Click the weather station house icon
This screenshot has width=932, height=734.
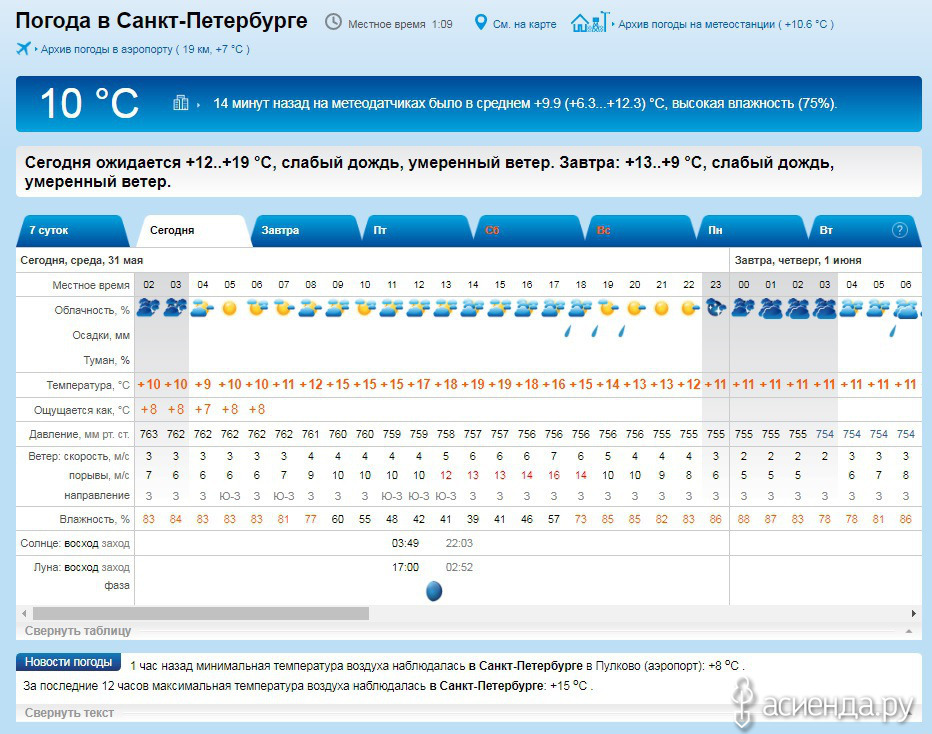(590, 23)
